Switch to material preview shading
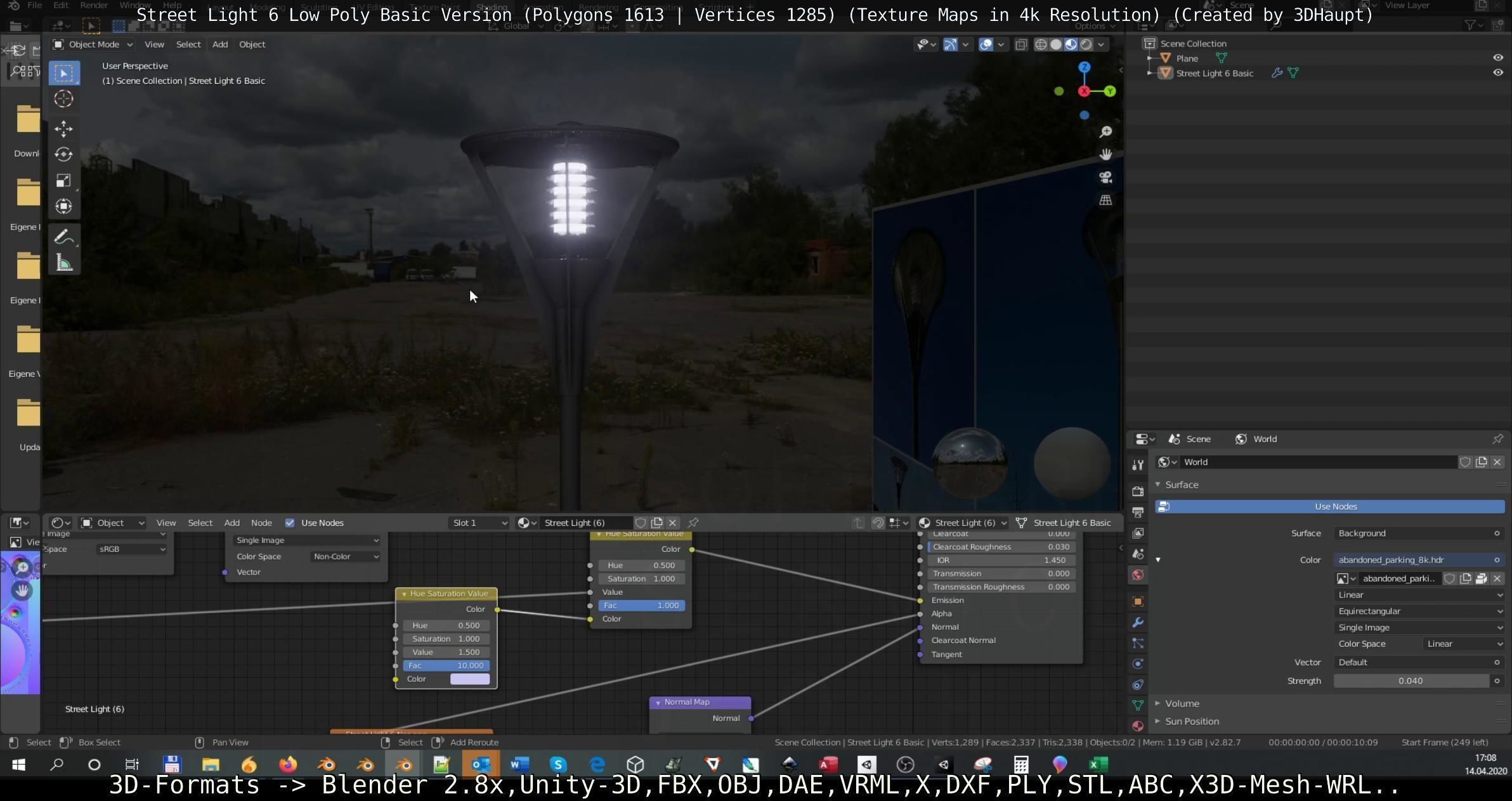The width and height of the screenshot is (1512, 801). coord(1071,44)
